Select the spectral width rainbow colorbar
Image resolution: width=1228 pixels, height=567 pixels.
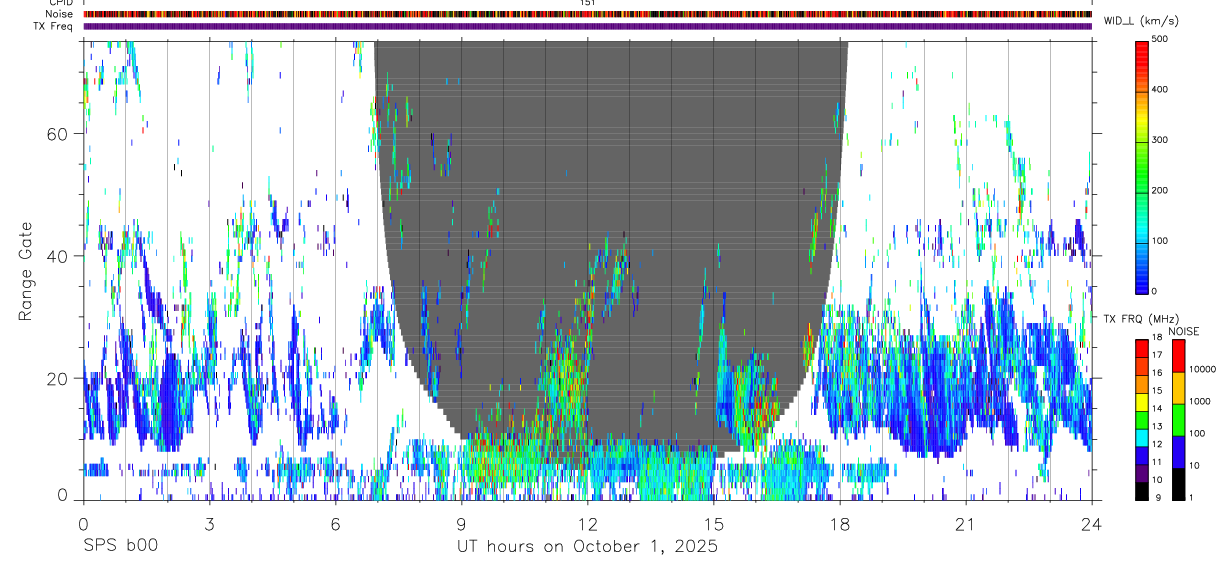tap(1142, 166)
